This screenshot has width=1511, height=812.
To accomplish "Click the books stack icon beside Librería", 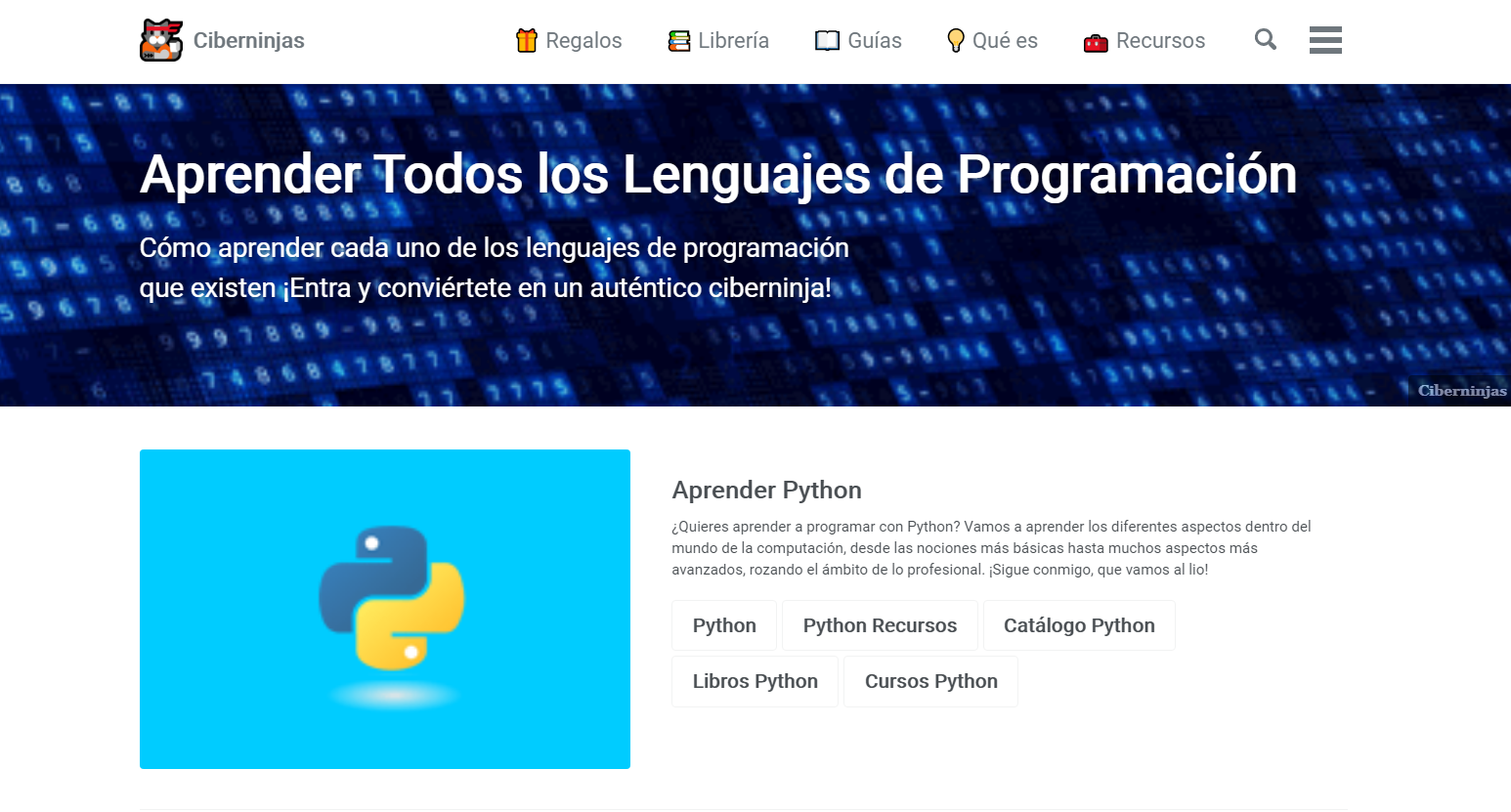I will coord(679,41).
